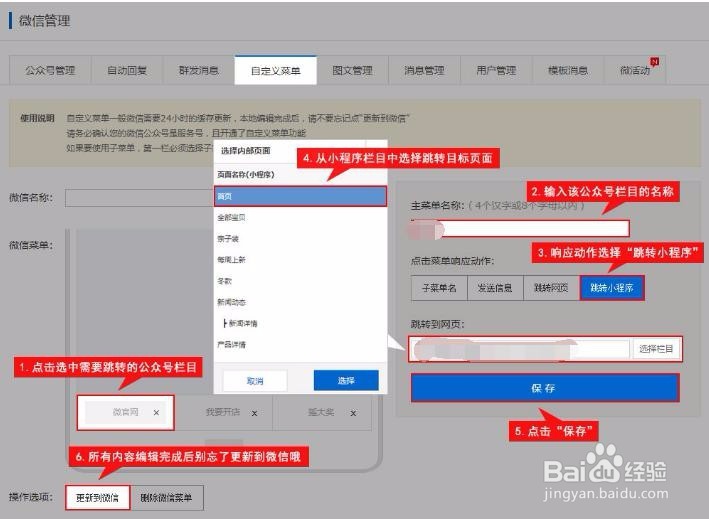Image resolution: width=709 pixels, height=519 pixels.
Task: Focus the 主菜单名称 input field
Action: [520, 229]
